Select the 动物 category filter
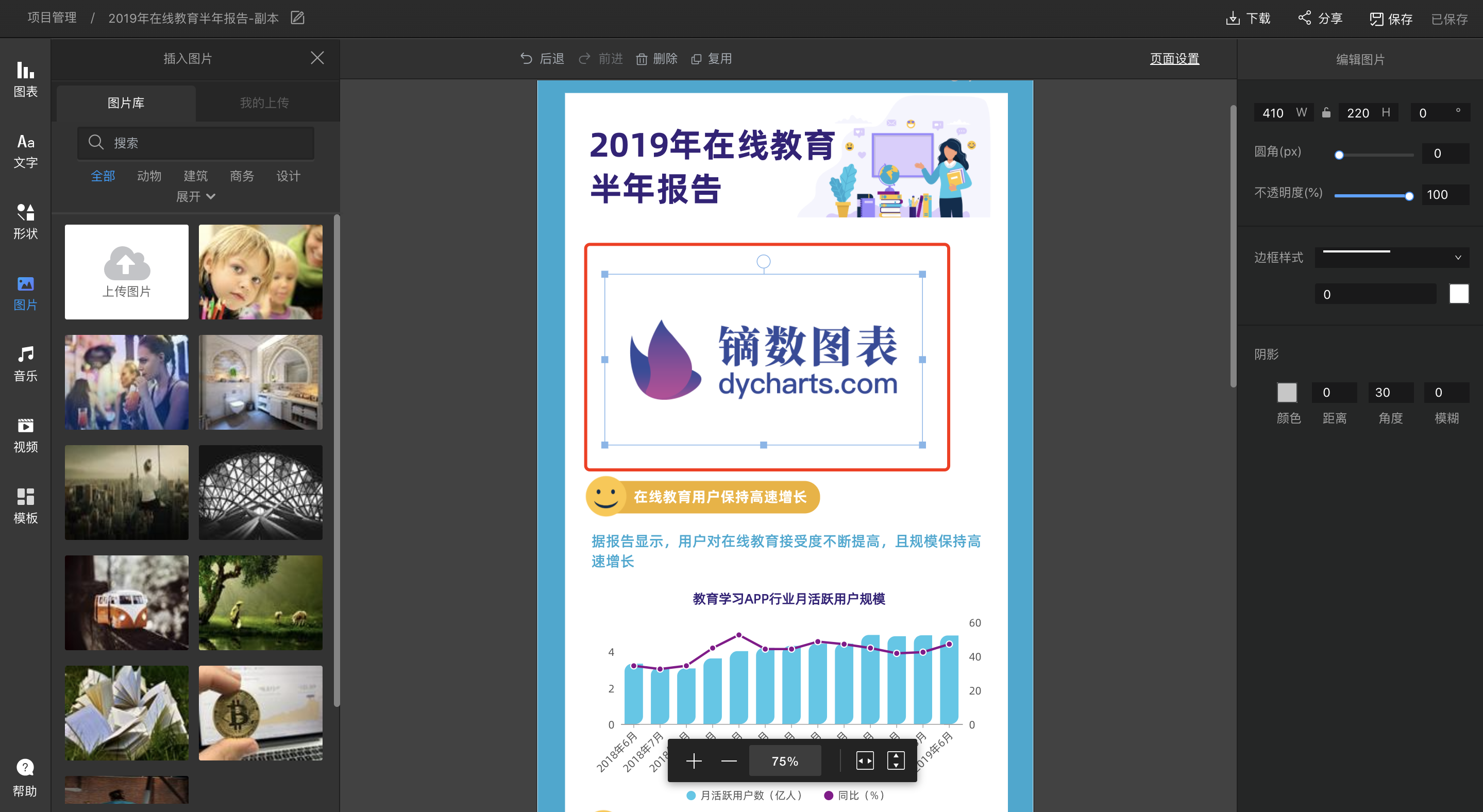Image resolution: width=1483 pixels, height=812 pixels. point(149,176)
